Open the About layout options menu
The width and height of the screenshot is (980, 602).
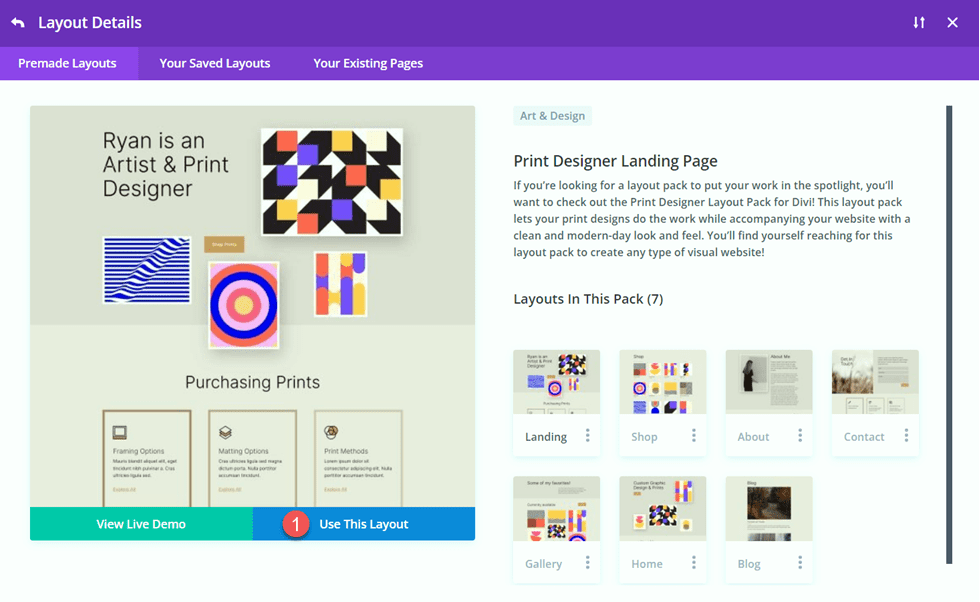[799, 436]
